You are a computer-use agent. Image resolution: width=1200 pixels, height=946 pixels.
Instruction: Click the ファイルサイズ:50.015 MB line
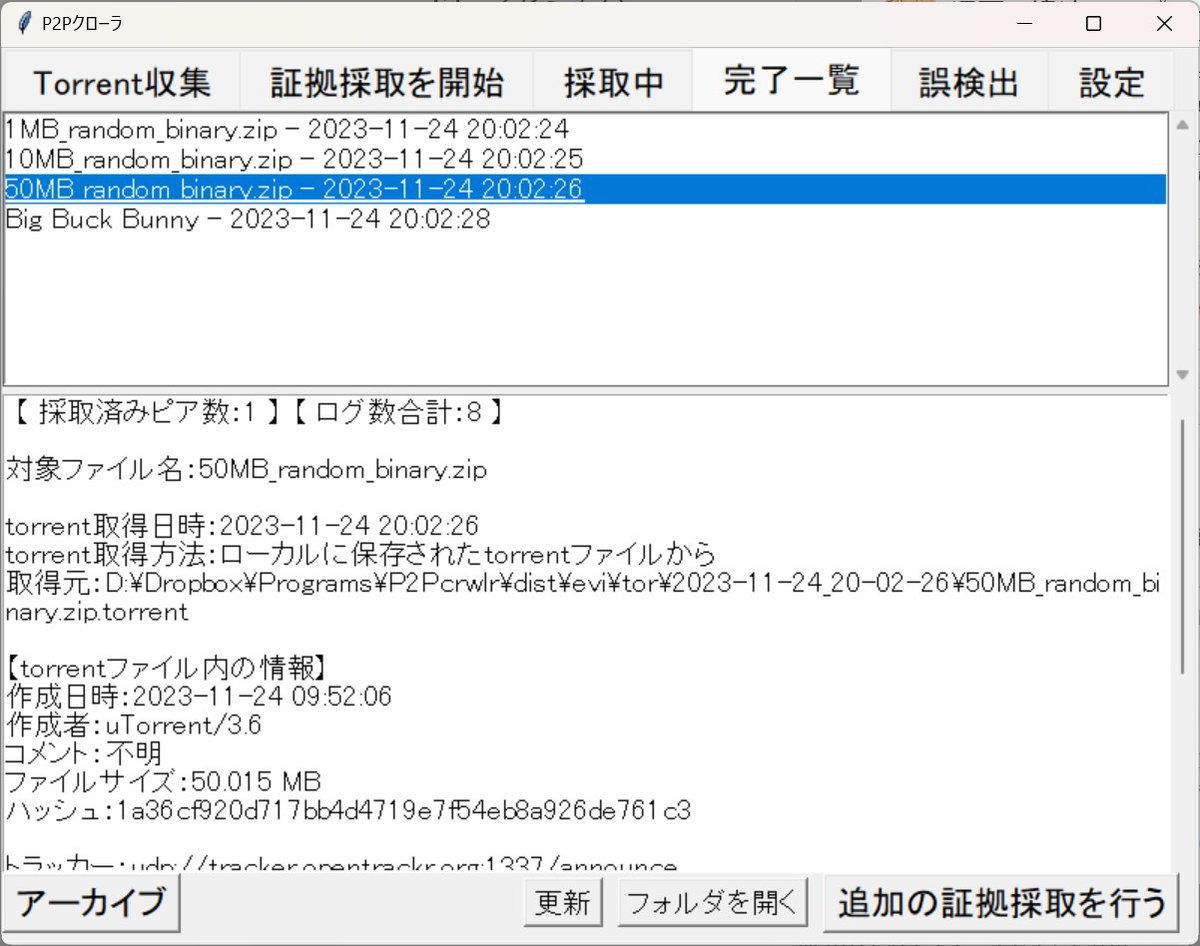tap(163, 781)
